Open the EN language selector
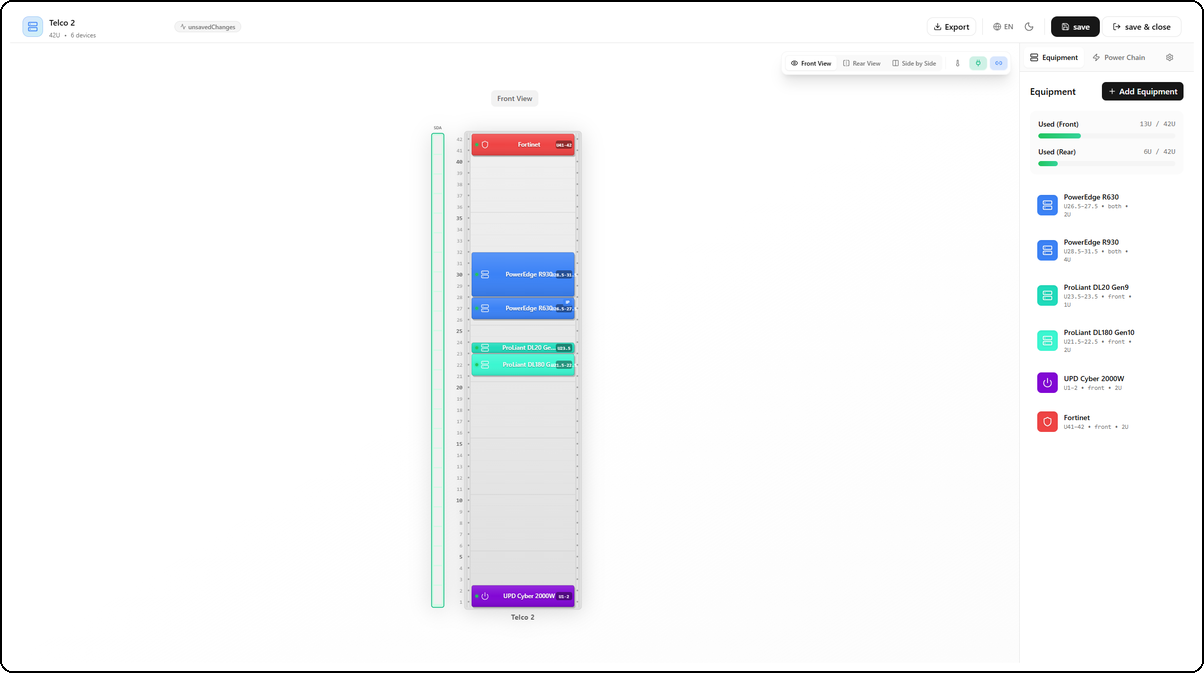Image resolution: width=1204 pixels, height=673 pixels. point(1003,26)
